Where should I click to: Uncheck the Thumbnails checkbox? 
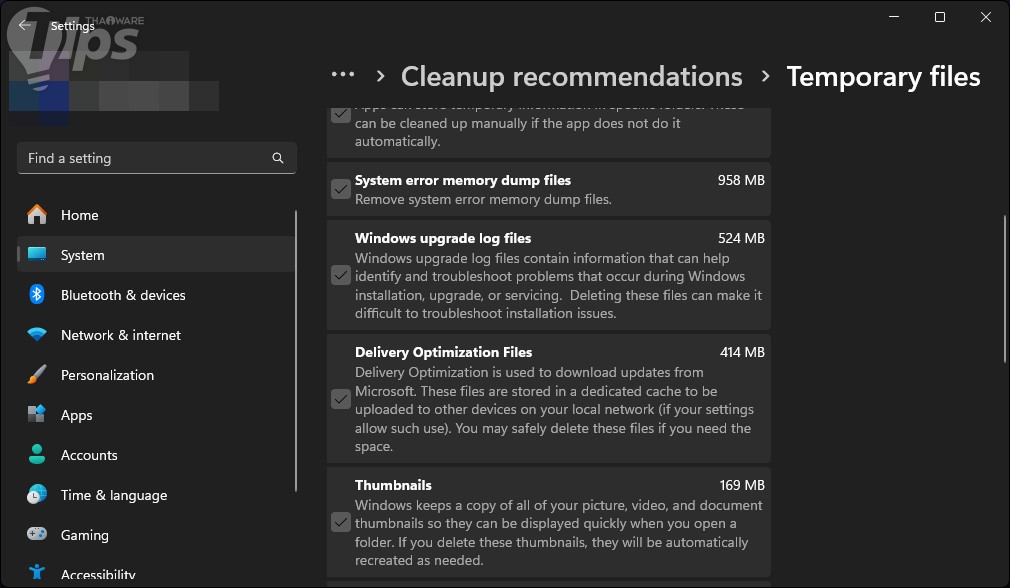341,522
